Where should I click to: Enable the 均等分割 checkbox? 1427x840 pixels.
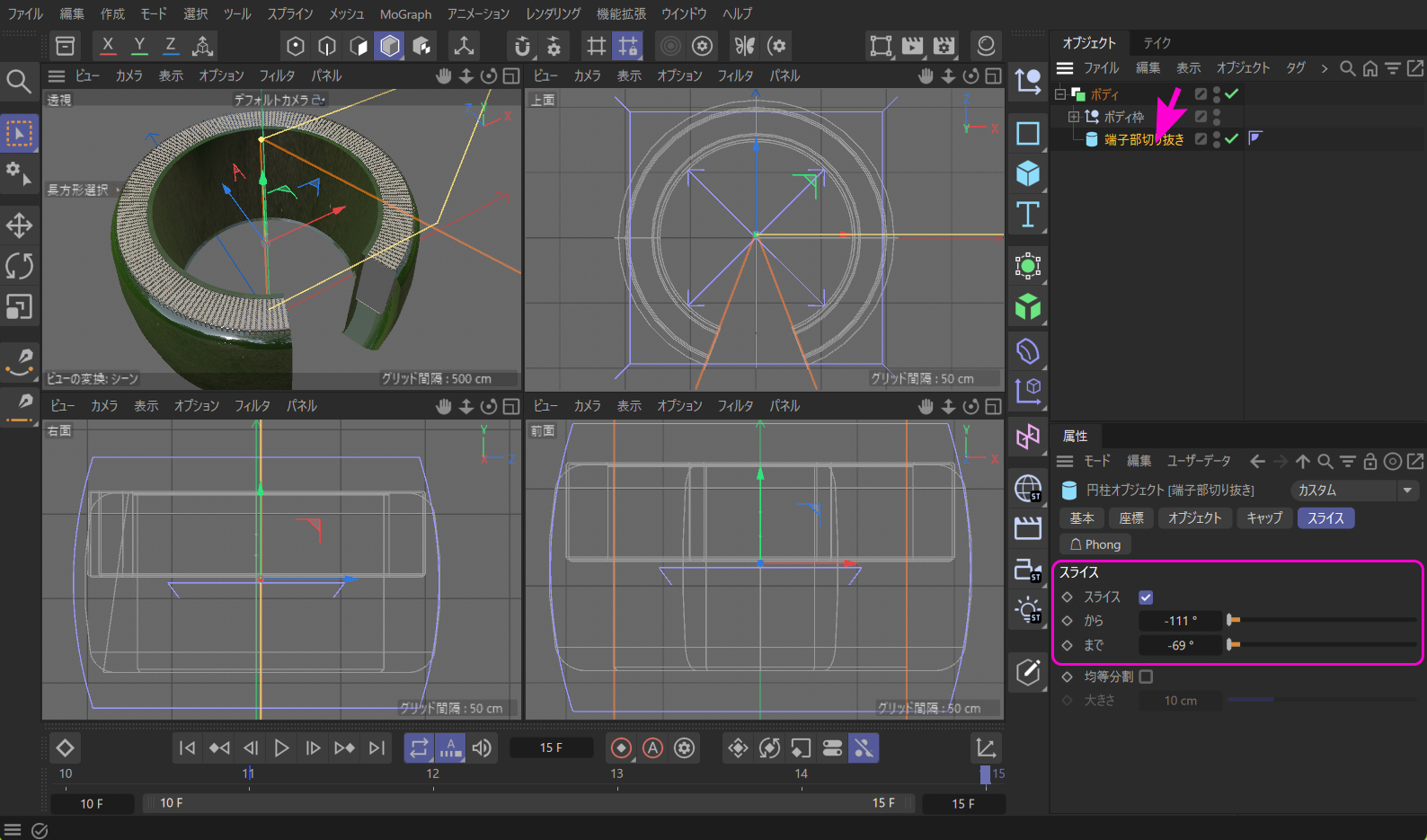click(x=1146, y=676)
